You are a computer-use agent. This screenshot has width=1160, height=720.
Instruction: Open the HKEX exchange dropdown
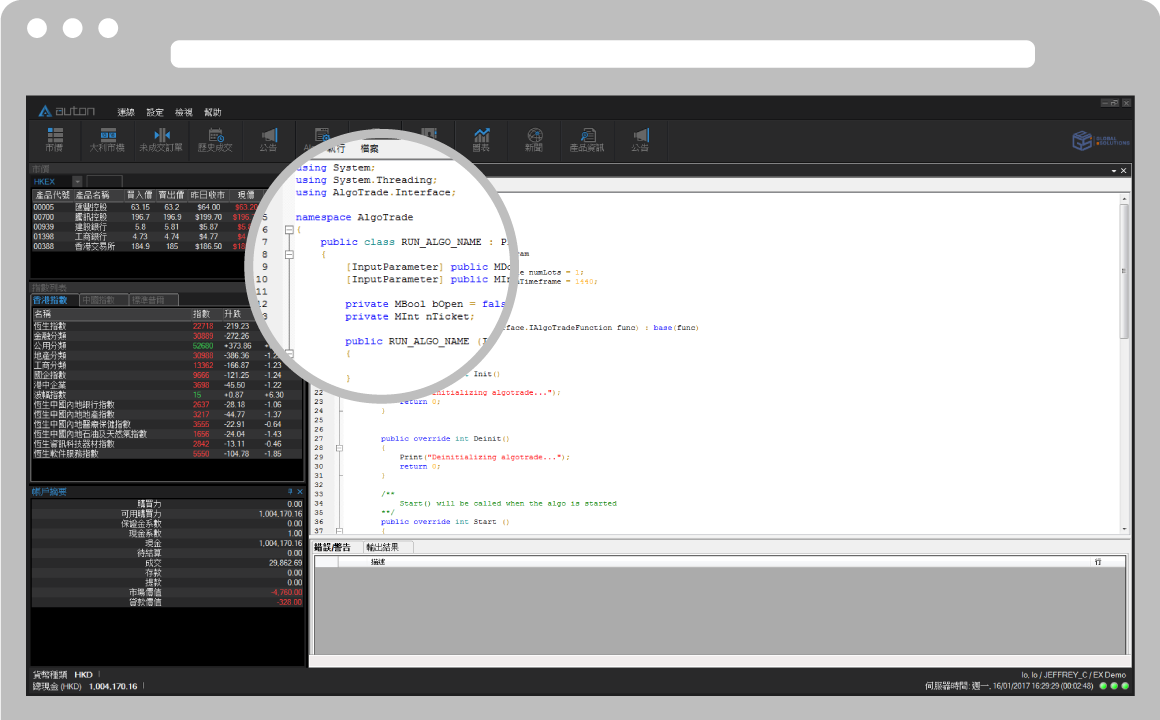[78, 182]
